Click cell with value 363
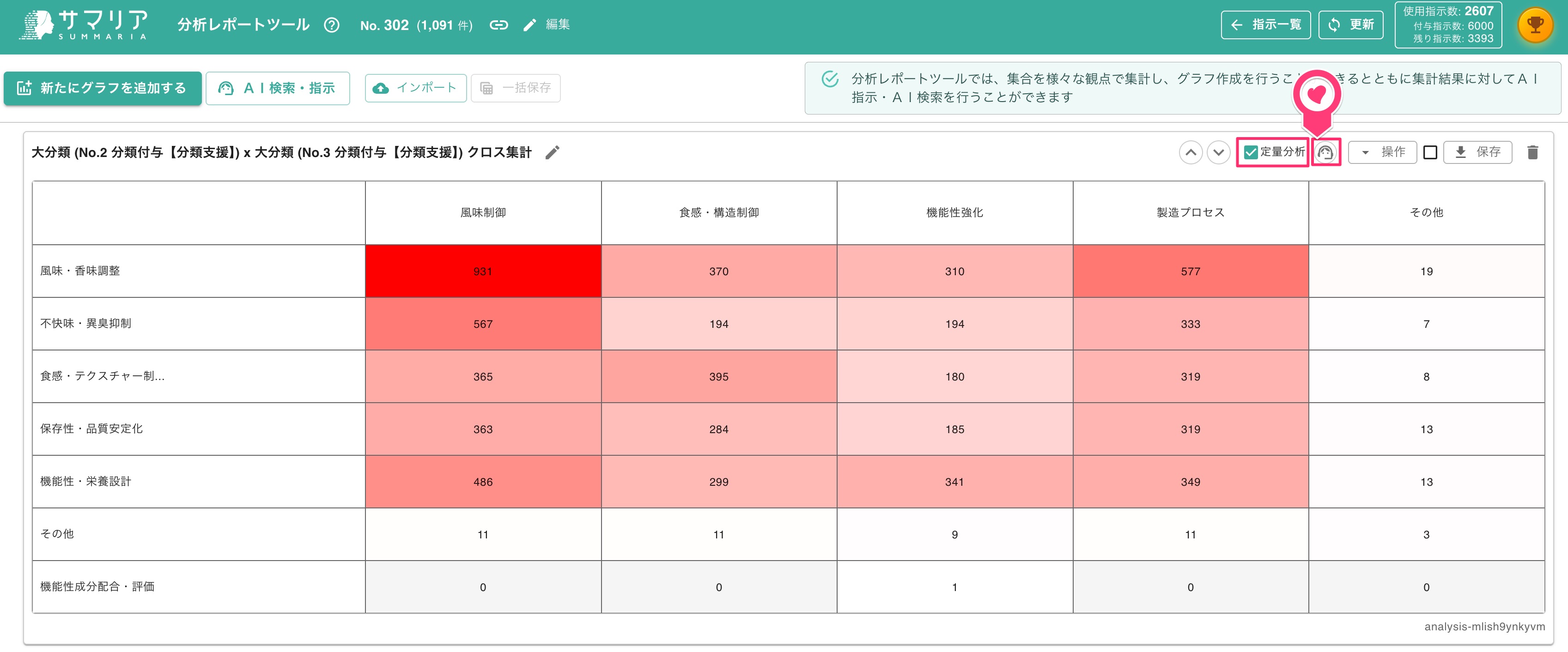Screen dimensions: 1568x652 pos(483,429)
